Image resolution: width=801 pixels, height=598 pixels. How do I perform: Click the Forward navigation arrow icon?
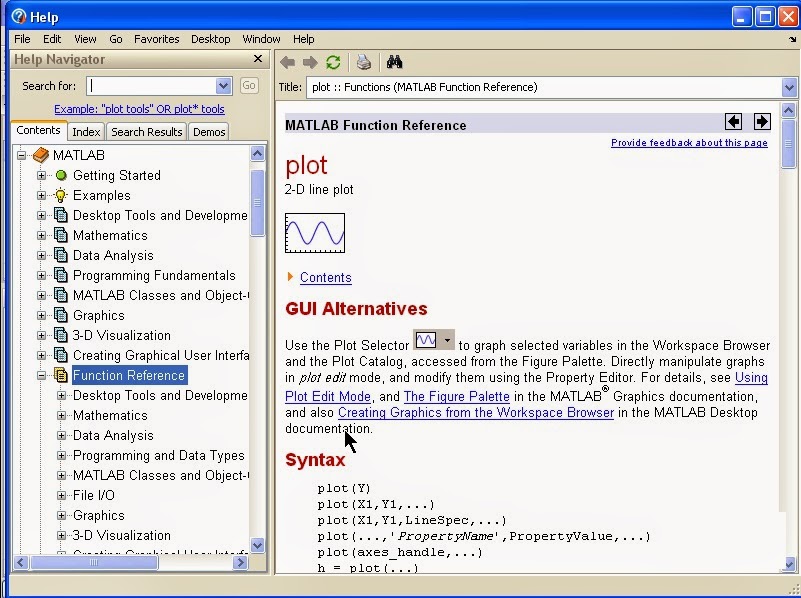coord(309,61)
